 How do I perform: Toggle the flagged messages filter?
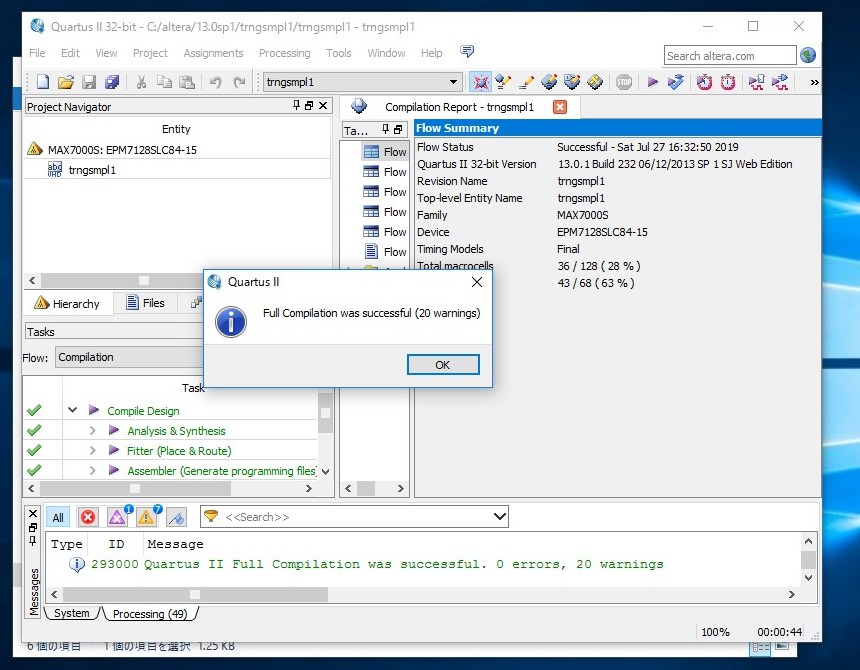(x=177, y=517)
